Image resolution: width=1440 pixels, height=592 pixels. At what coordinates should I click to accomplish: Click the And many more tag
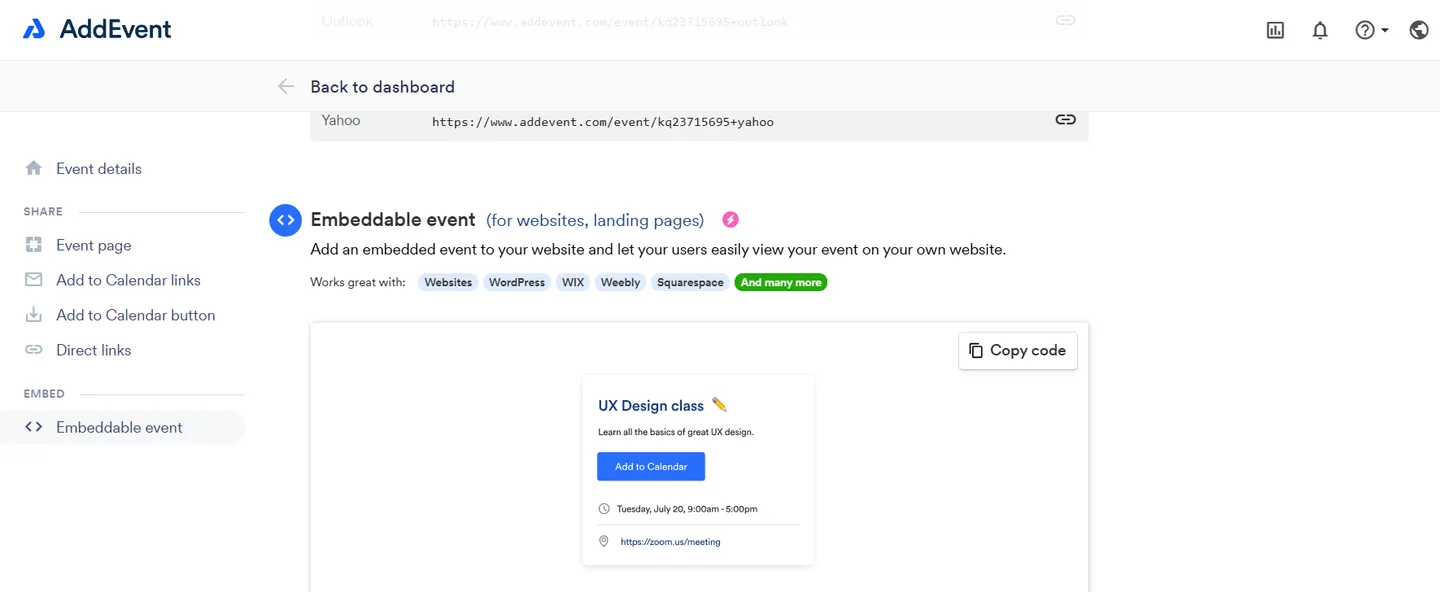781,283
